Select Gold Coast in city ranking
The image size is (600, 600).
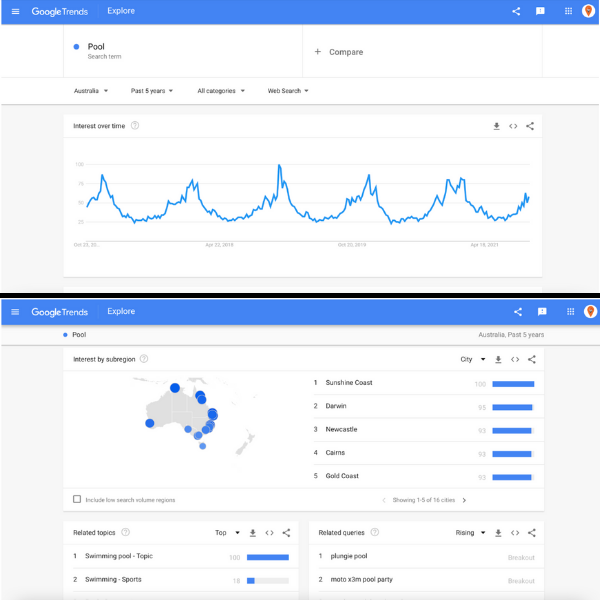pos(342,476)
